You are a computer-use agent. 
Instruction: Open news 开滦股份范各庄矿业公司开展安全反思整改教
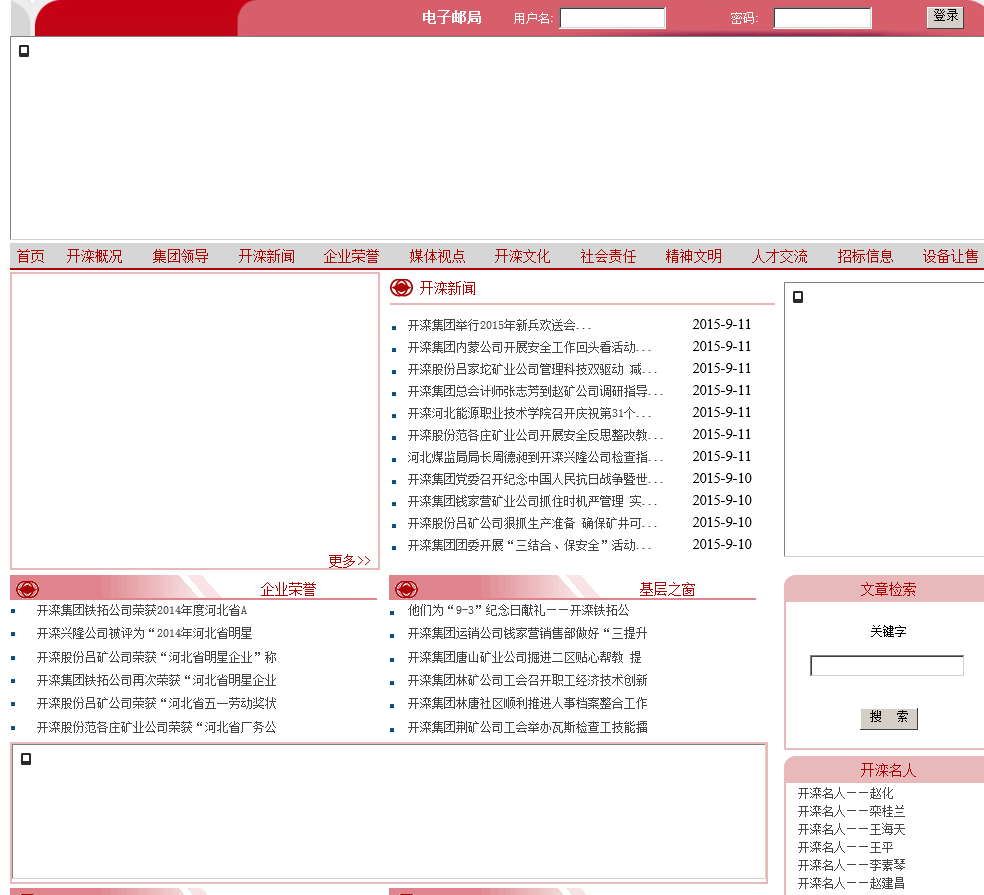535,435
